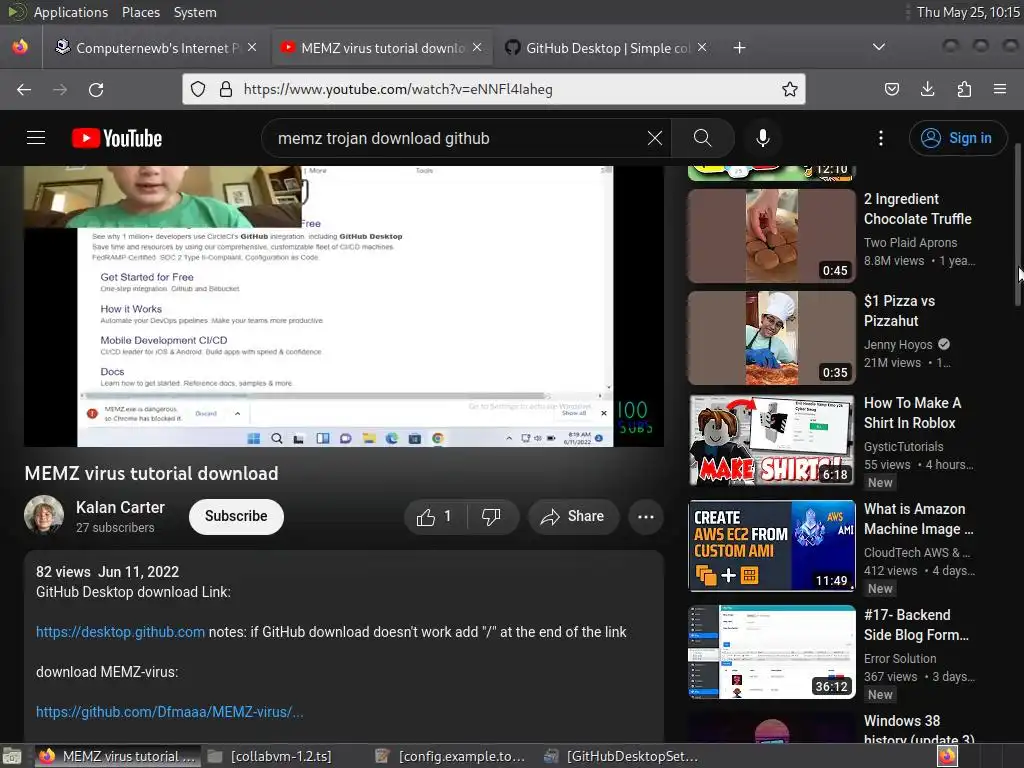Click the page vertical scrollbar
The image size is (1024, 768).
(x=1019, y=225)
